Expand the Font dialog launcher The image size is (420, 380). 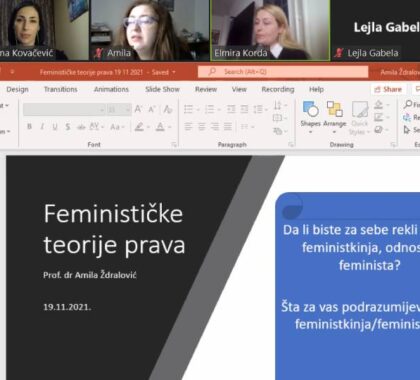[x=174, y=144]
